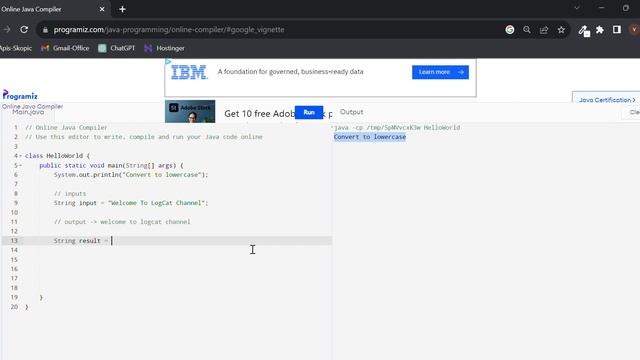Click the highlighted 'Convert to lowercase' output text
Viewport: 640px width, 360px height.
370,137
